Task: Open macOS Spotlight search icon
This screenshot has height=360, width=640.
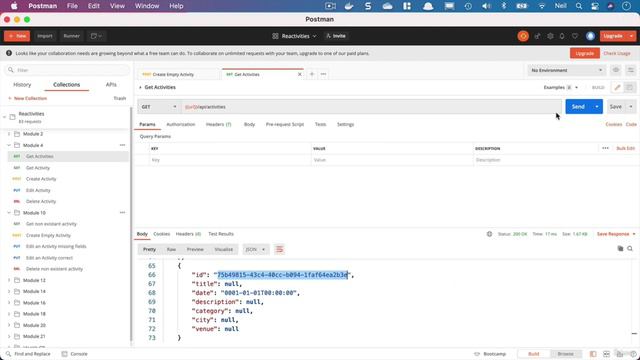Action: [579, 6]
